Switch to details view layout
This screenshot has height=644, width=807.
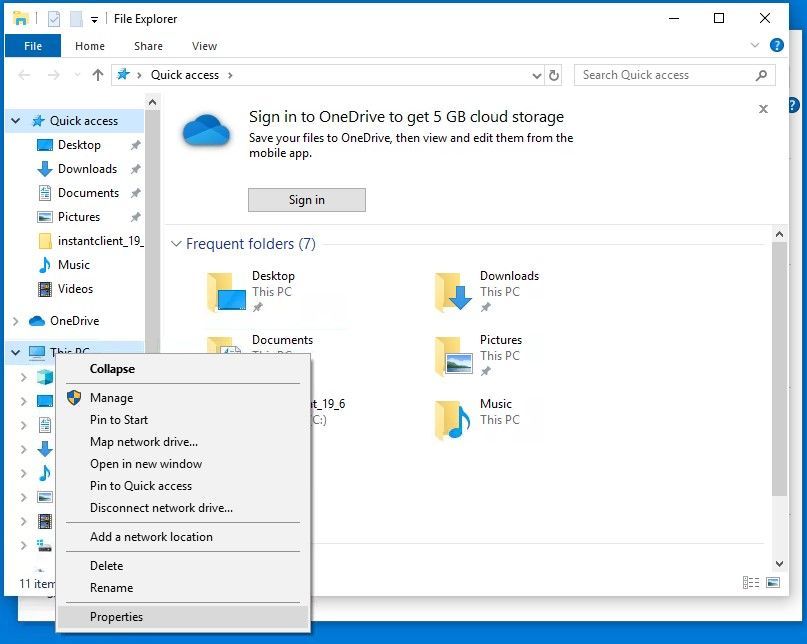[750, 582]
